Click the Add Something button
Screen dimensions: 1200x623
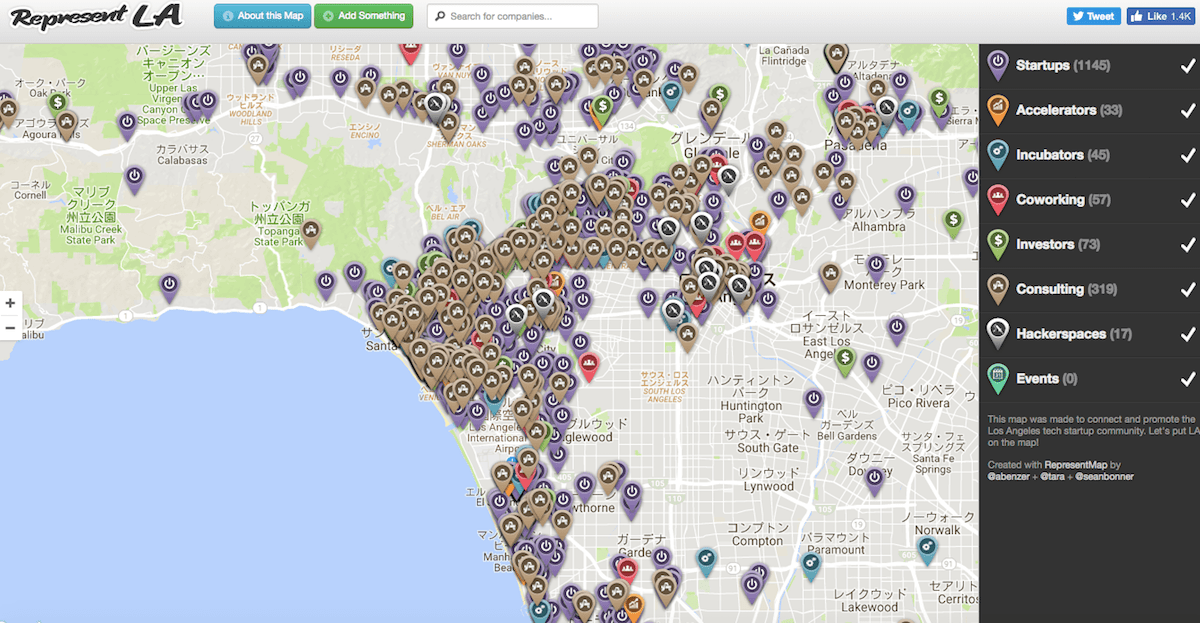pyautogui.click(x=363, y=16)
